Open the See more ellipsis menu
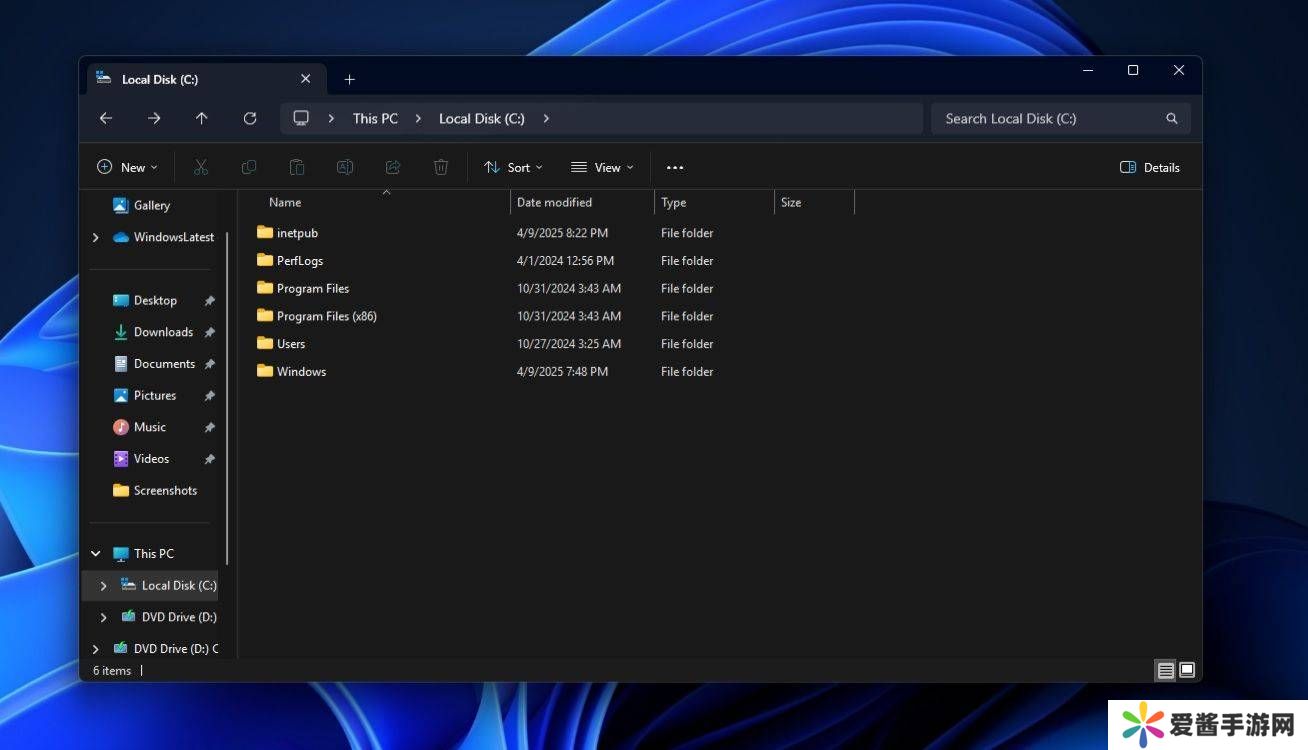 point(675,168)
